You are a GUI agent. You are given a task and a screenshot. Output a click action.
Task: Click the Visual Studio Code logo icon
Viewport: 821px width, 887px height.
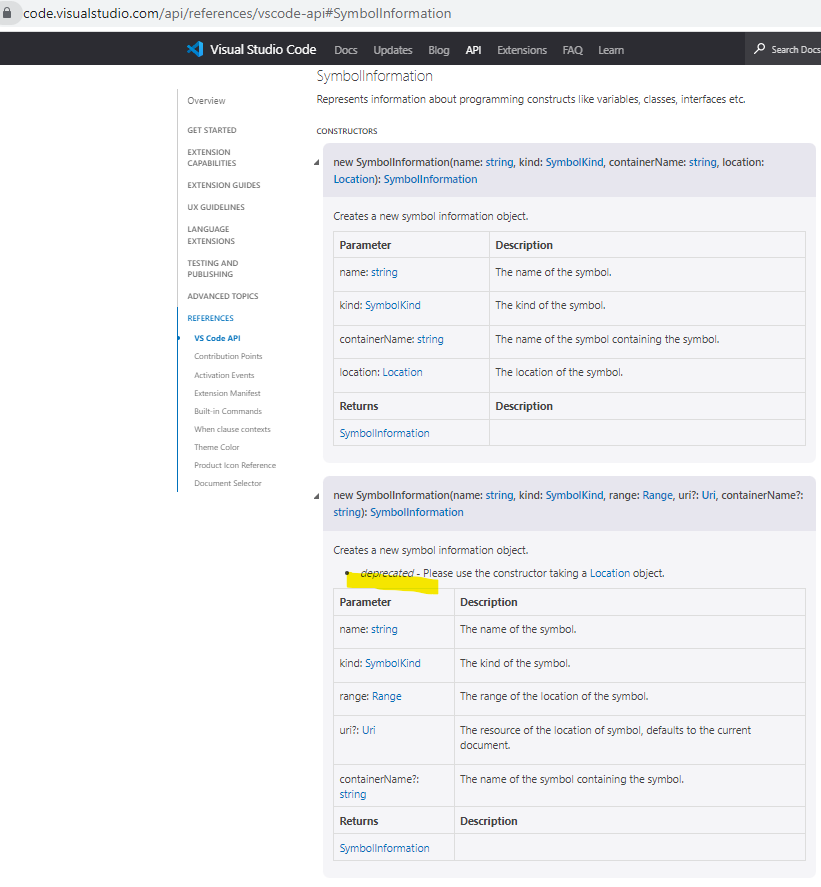click(191, 49)
